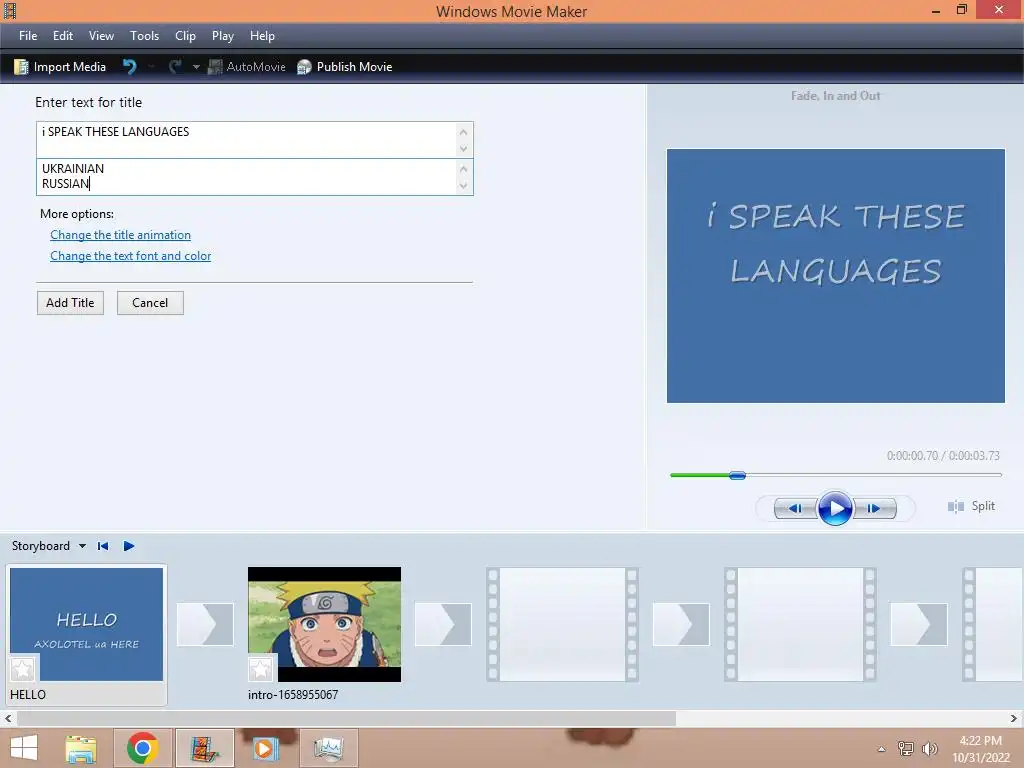
Task: Click lower text box scroll-down arrow
Action: [x=464, y=186]
